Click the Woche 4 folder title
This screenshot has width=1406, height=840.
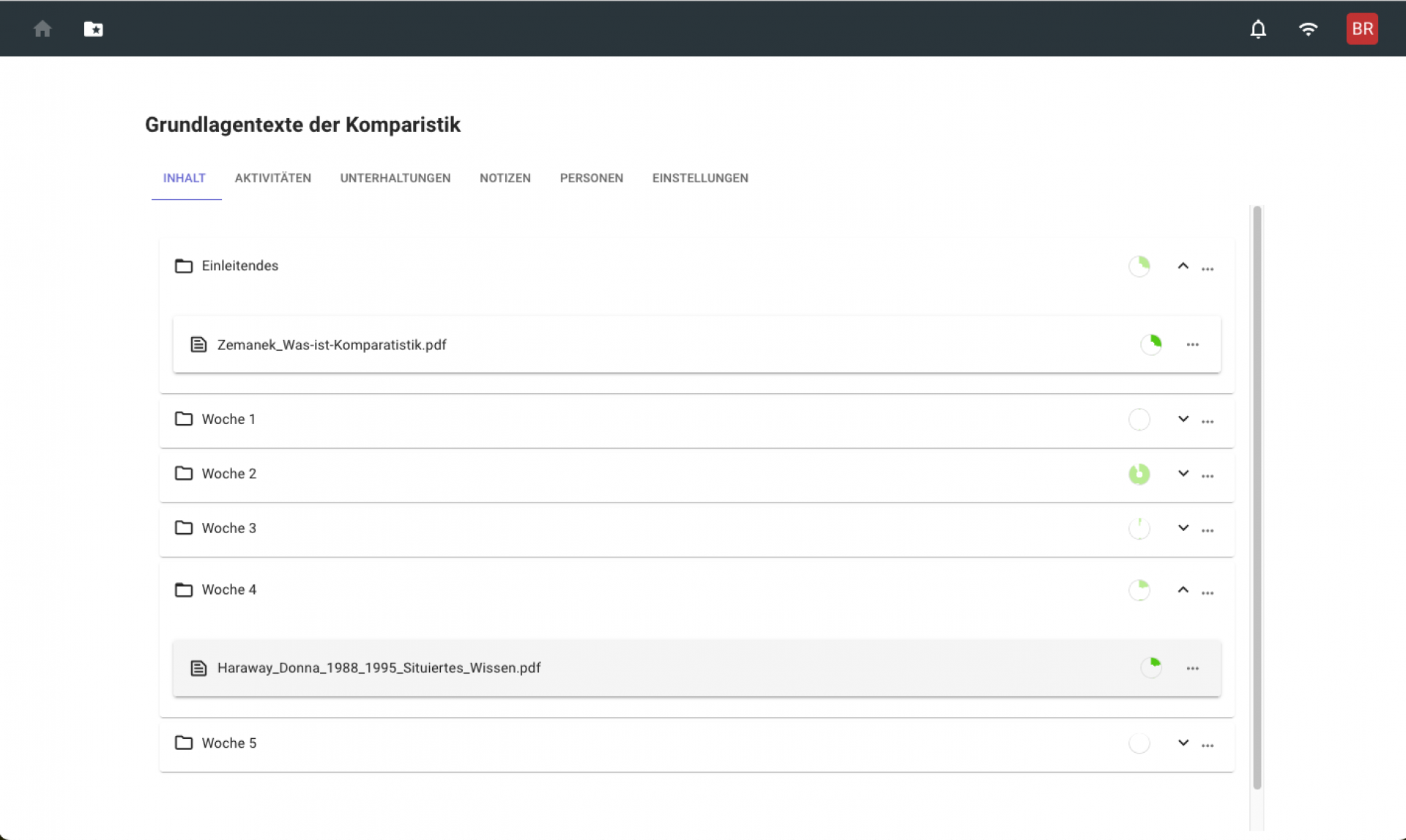(229, 590)
